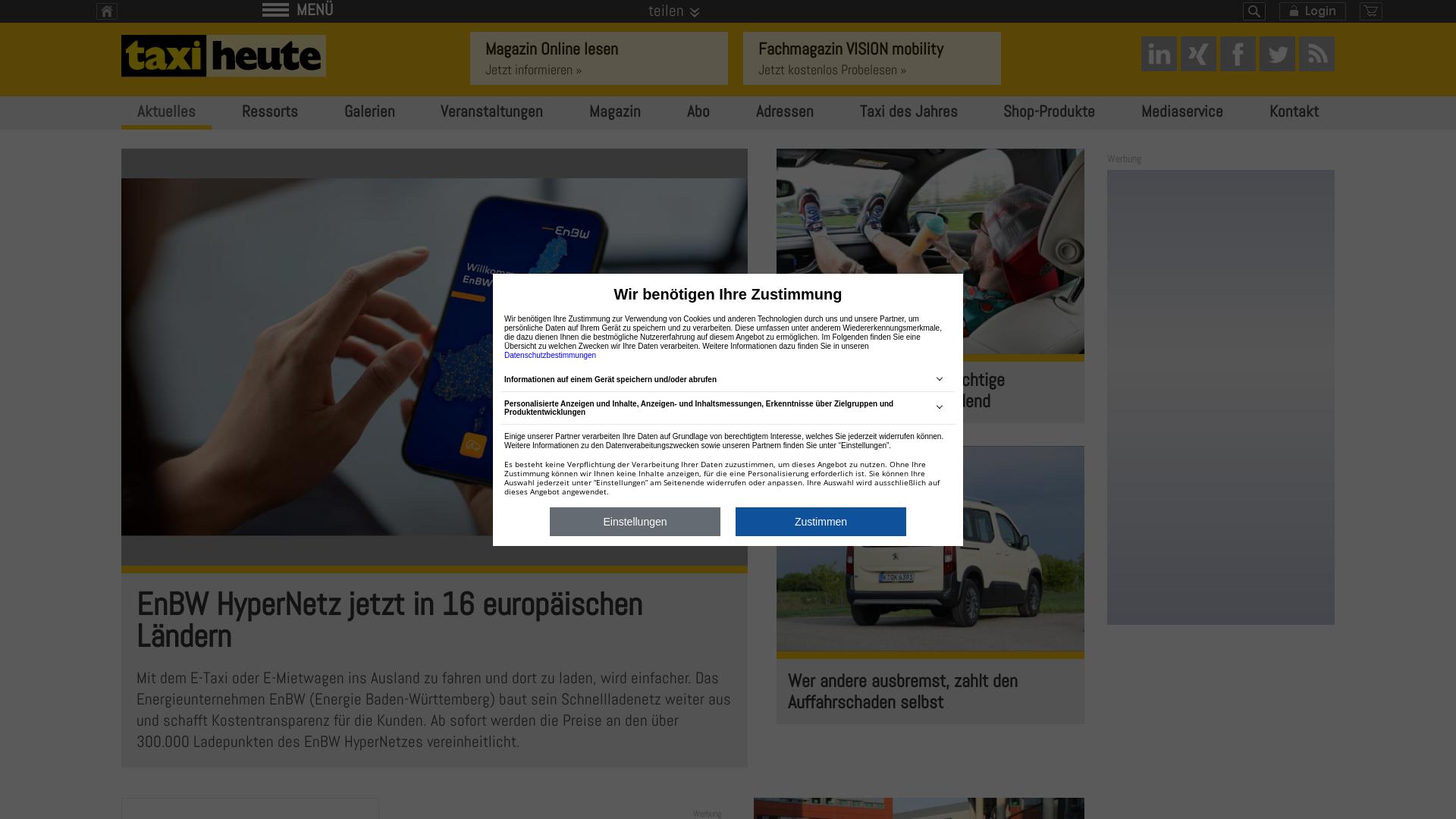Viewport: 1456px width, 819px height.
Task: Open Fachmagazin VISION mobility banner
Action: point(872,58)
